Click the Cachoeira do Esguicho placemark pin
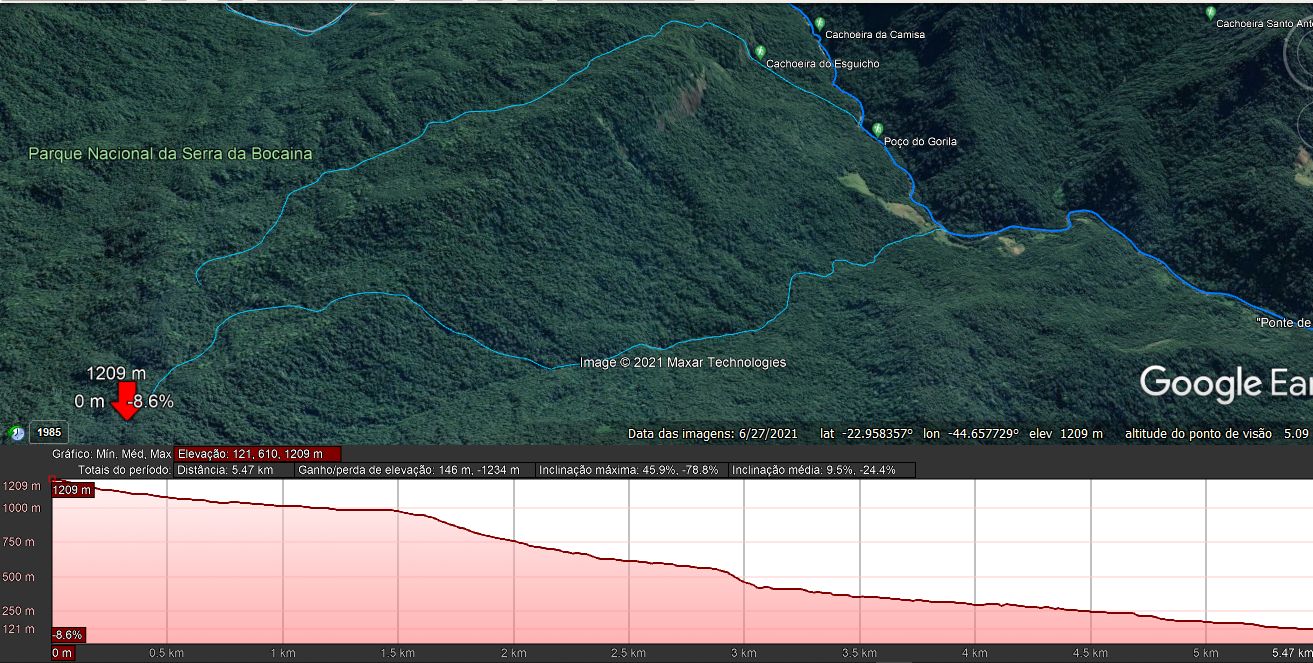 pos(760,51)
